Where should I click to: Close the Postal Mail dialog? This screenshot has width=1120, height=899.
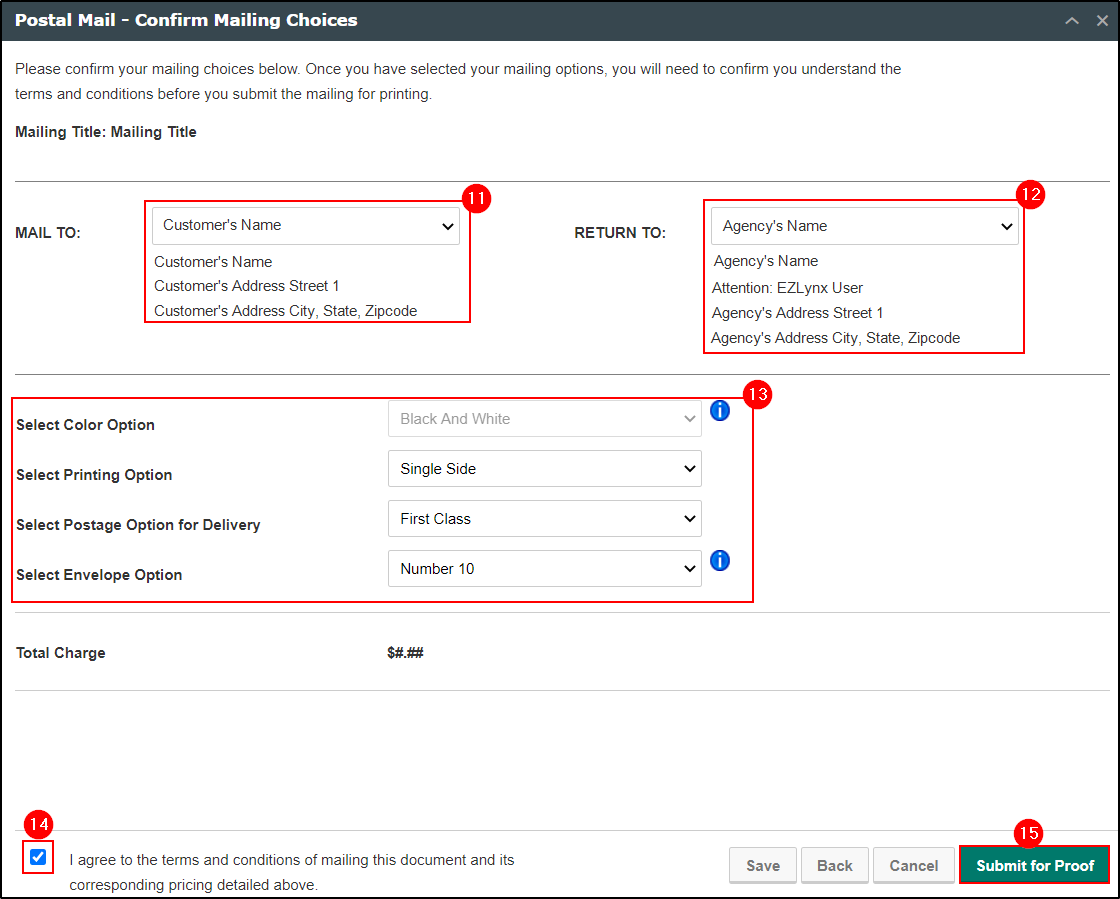[1102, 21]
